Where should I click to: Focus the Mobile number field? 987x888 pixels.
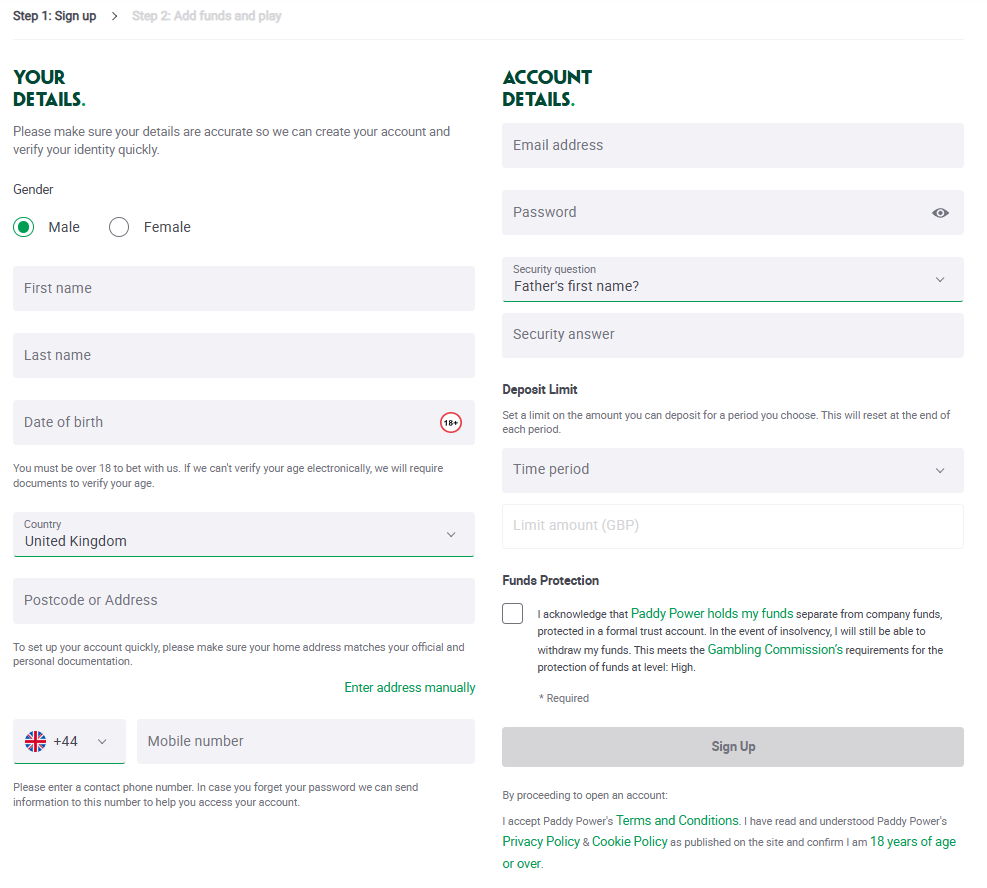coord(305,741)
